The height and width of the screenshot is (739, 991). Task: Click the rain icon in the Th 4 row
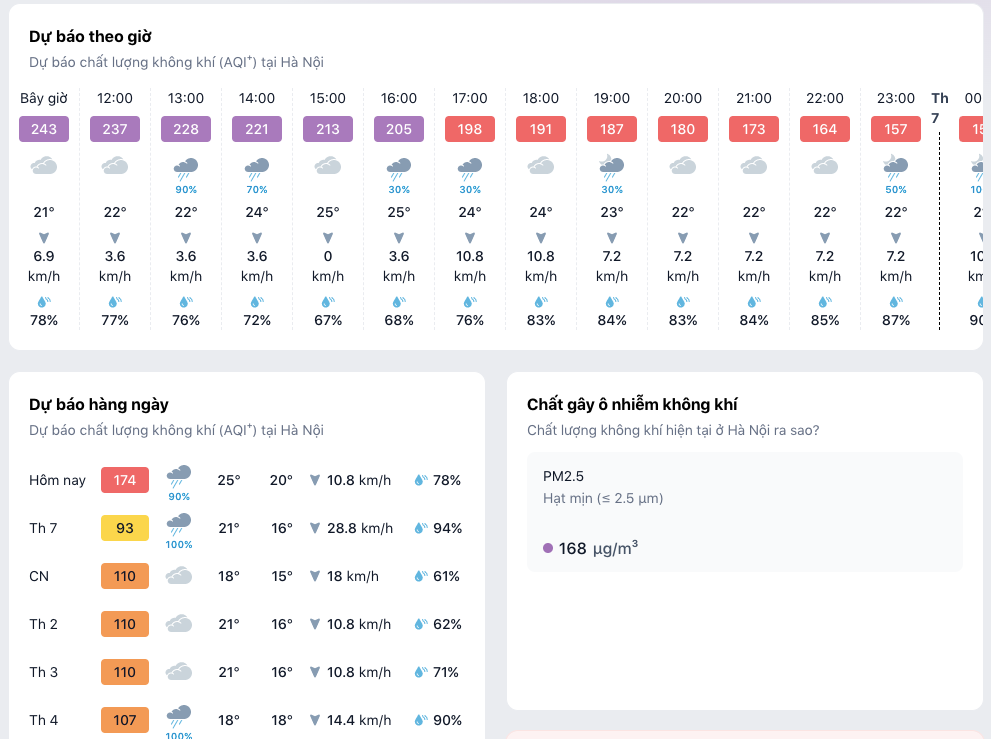[179, 714]
